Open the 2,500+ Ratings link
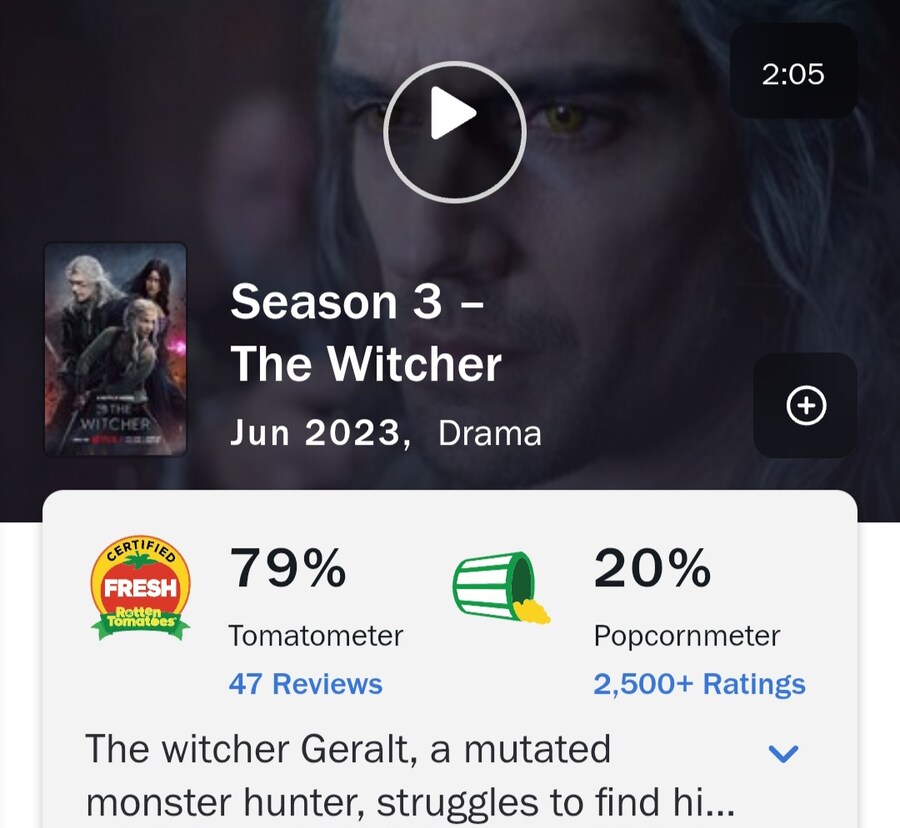Image resolution: width=900 pixels, height=828 pixels. (699, 684)
